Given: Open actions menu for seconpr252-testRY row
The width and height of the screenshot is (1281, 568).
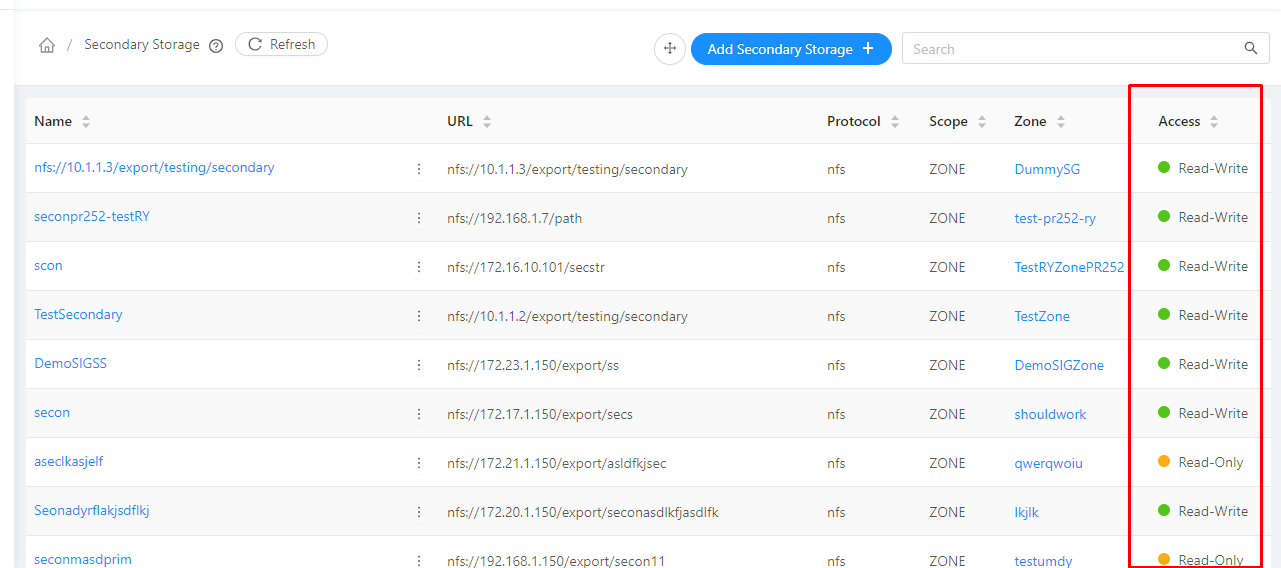Looking at the screenshot, I should tap(419, 218).
